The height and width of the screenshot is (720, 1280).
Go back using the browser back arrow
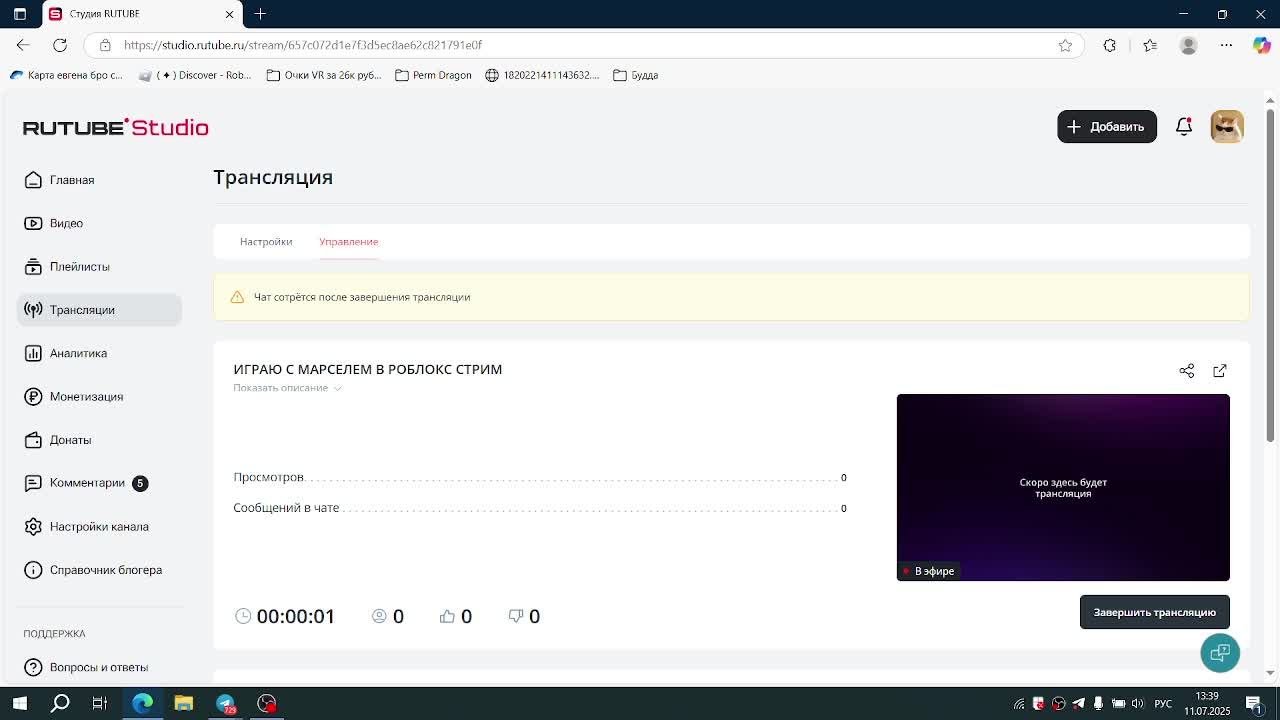23,45
